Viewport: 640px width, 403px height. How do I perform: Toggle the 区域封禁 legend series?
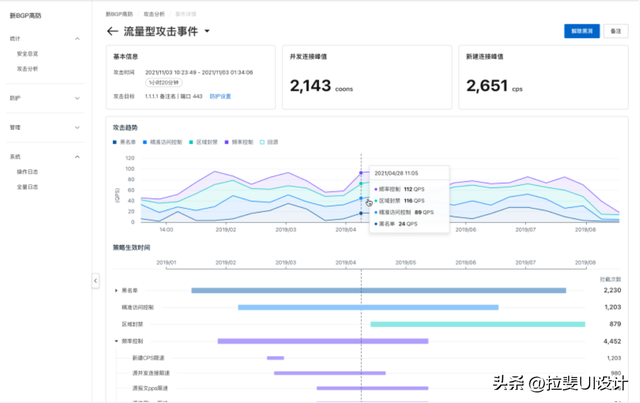pos(203,142)
